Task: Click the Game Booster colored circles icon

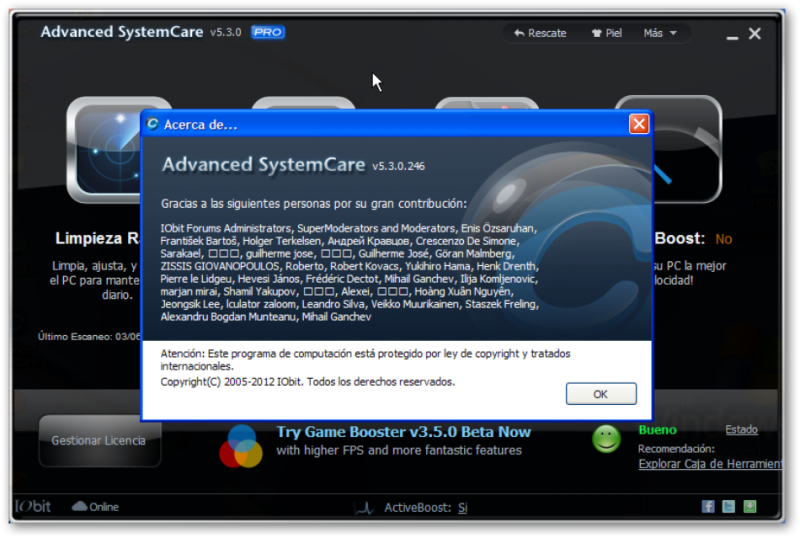Action: [x=240, y=446]
